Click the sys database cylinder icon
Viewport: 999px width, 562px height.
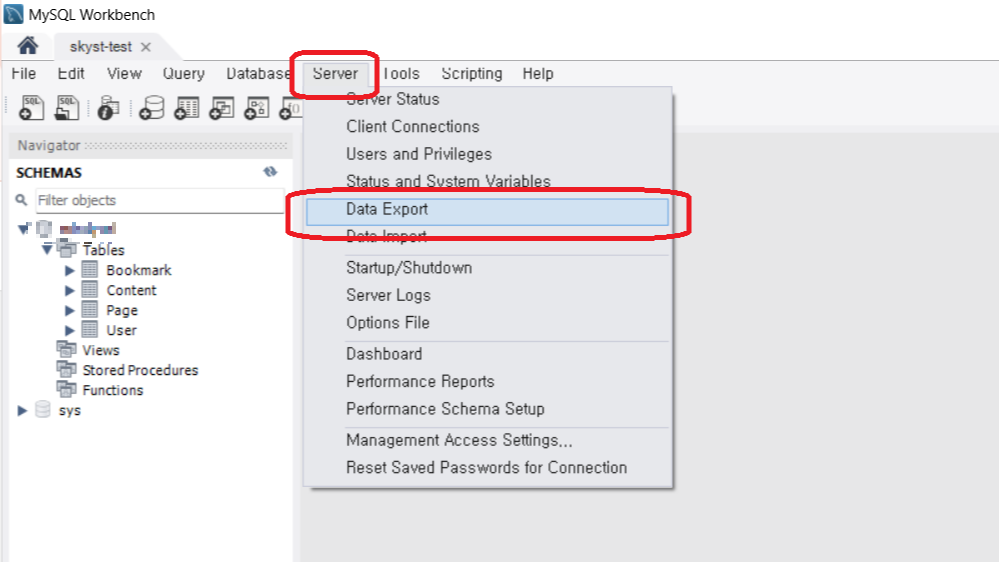[43, 409]
